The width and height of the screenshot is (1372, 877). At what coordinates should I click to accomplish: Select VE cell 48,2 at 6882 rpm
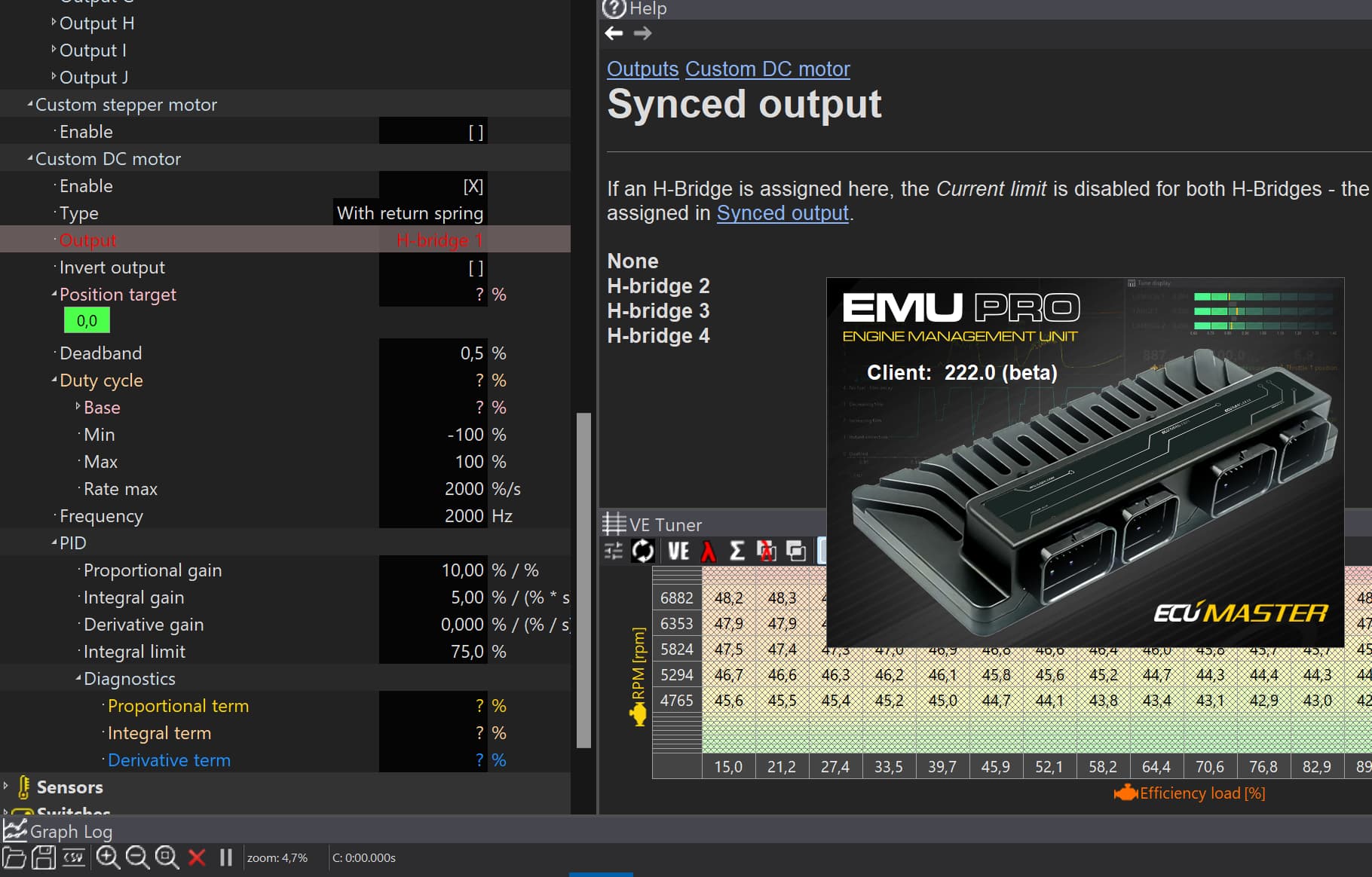(729, 597)
